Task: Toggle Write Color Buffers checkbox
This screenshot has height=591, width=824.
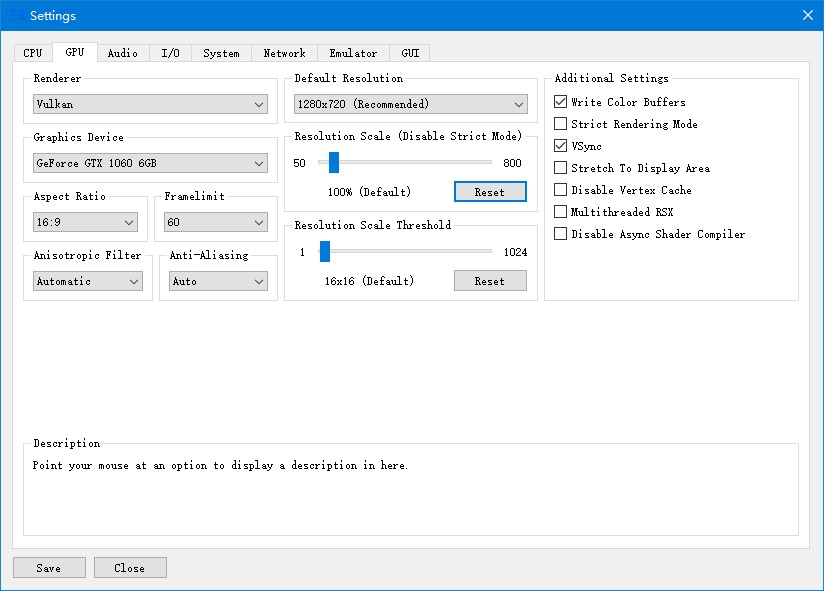Action: click(561, 102)
